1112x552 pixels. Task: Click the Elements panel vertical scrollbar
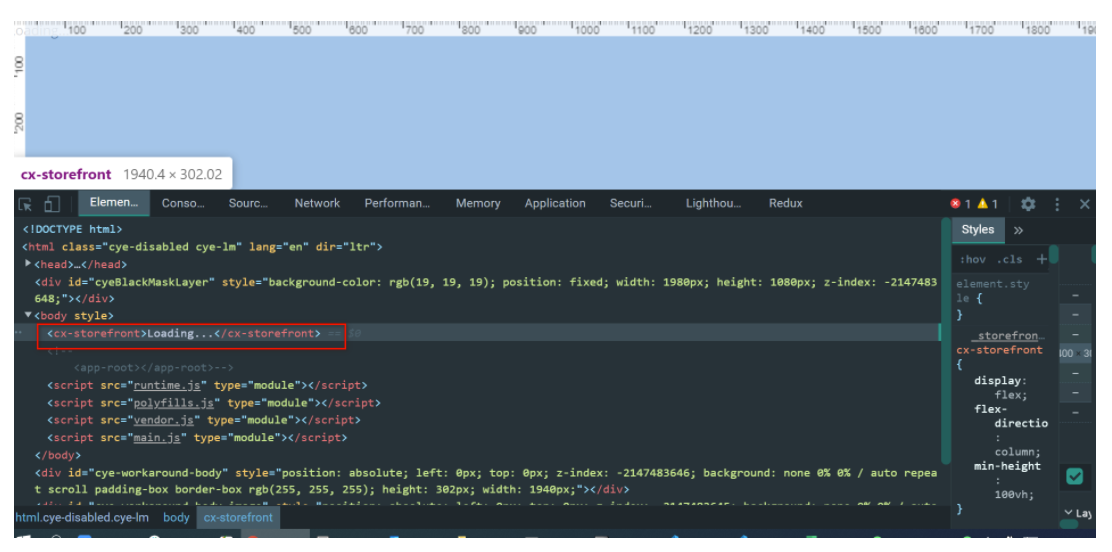tap(945, 341)
